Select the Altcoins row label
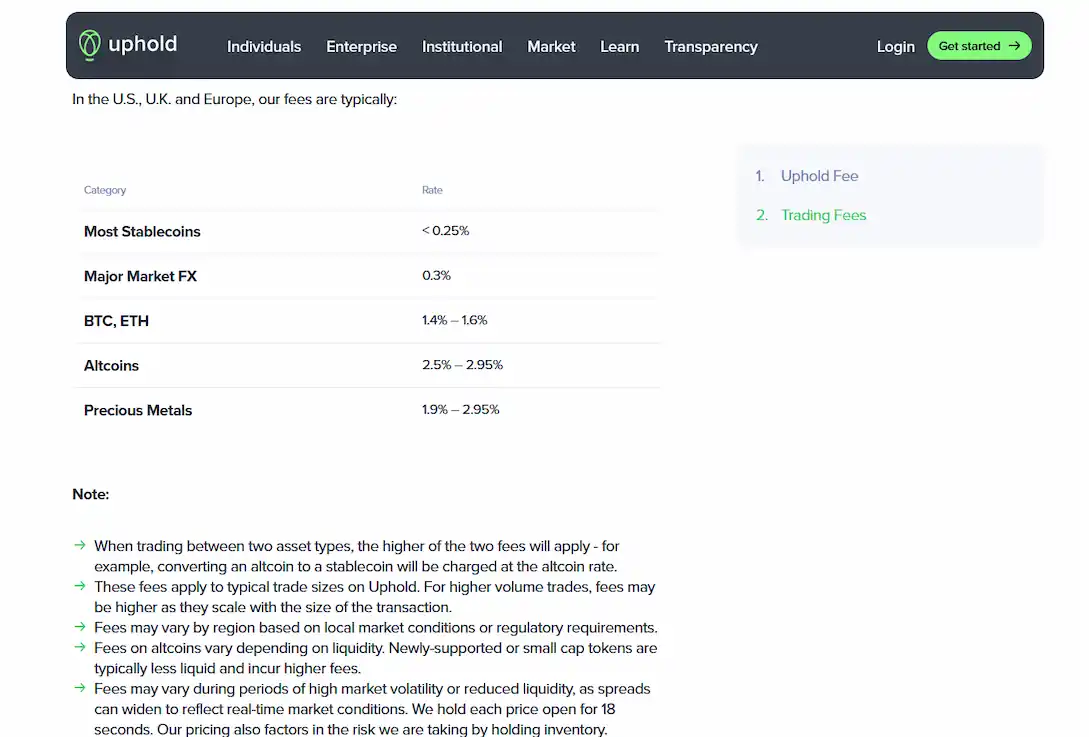The width and height of the screenshot is (1089, 737). [x=111, y=365]
